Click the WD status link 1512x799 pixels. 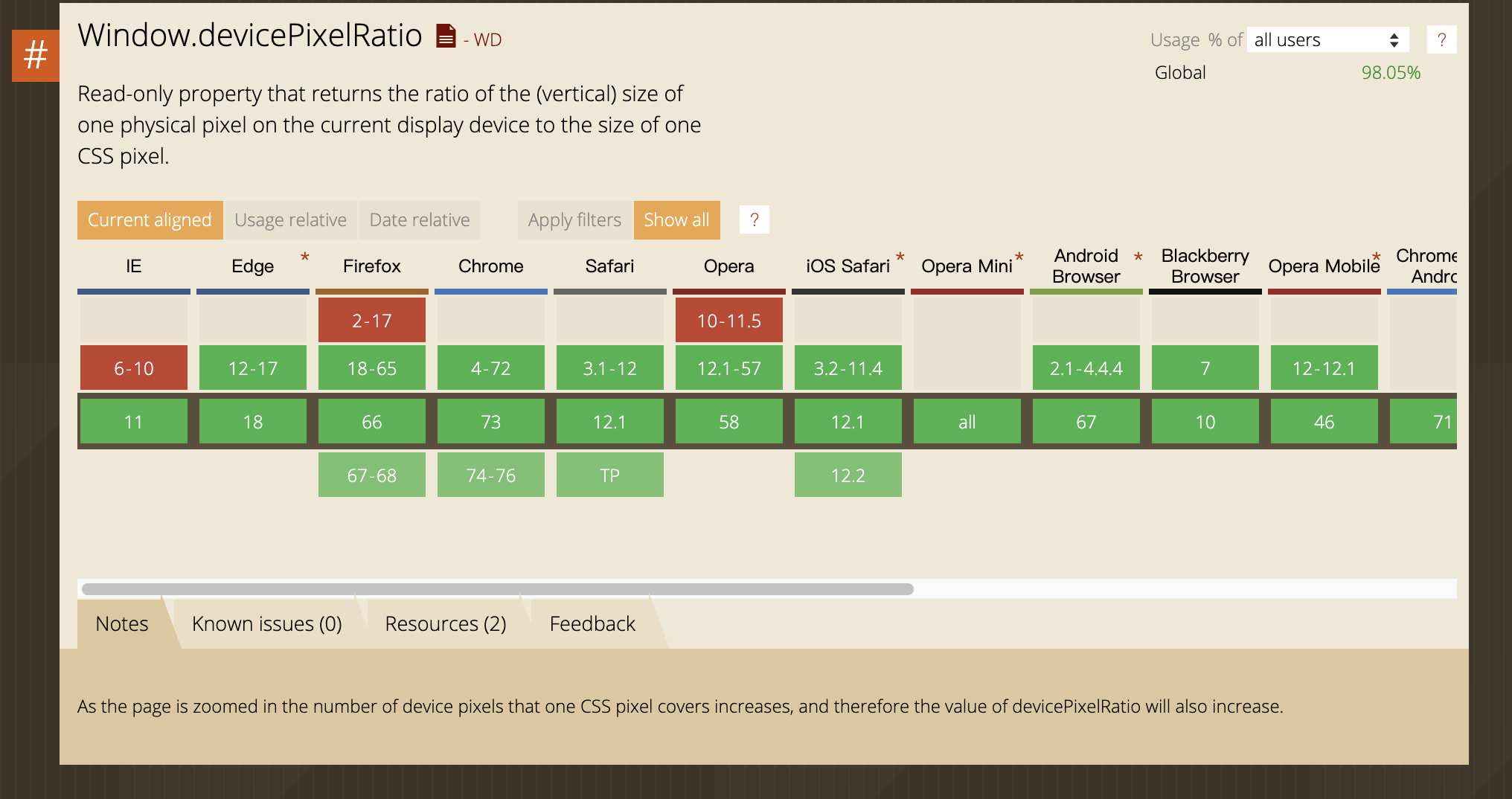pyautogui.click(x=487, y=39)
